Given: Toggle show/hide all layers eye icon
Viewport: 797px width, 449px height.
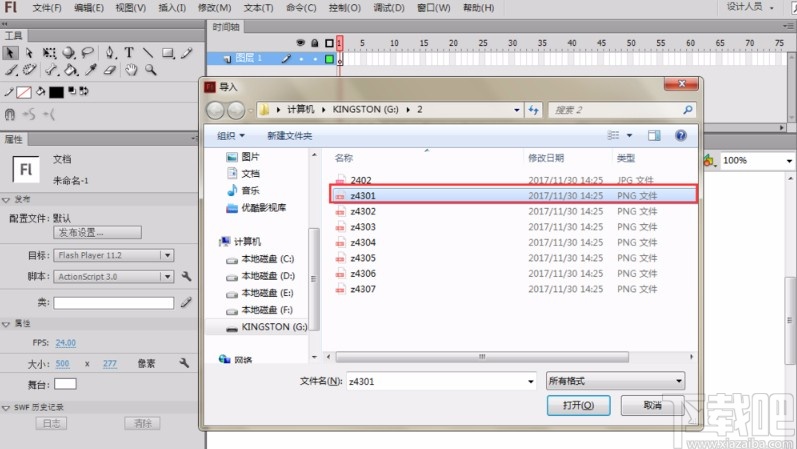Looking at the screenshot, I should (x=300, y=43).
